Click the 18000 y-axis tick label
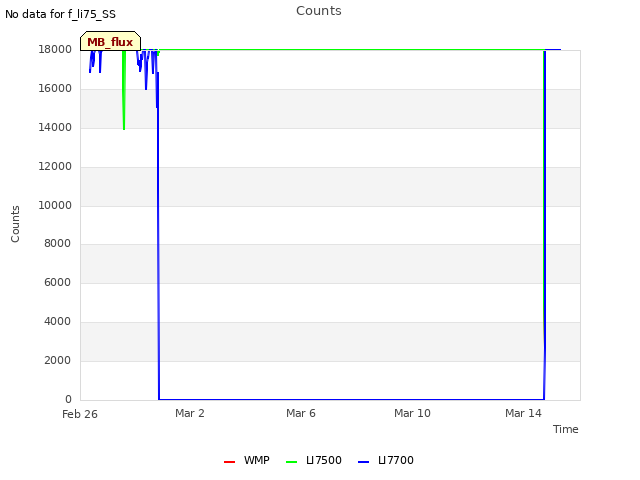 click(x=55, y=49)
